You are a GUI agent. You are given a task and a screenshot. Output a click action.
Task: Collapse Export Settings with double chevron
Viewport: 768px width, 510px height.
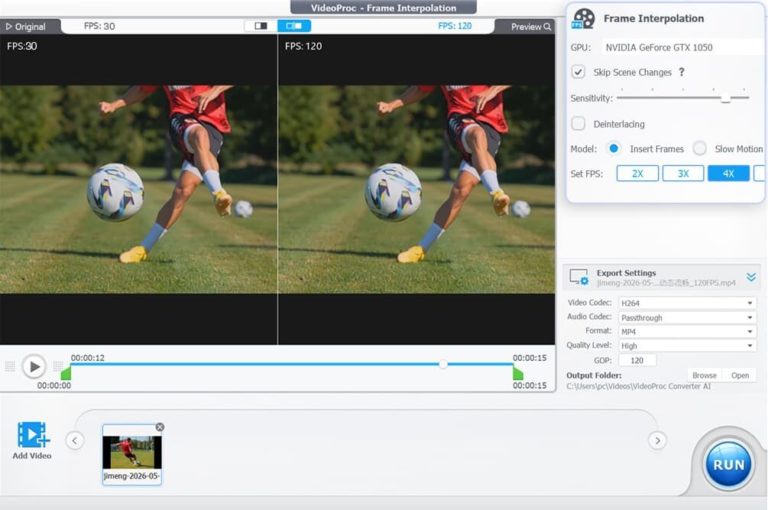click(751, 277)
